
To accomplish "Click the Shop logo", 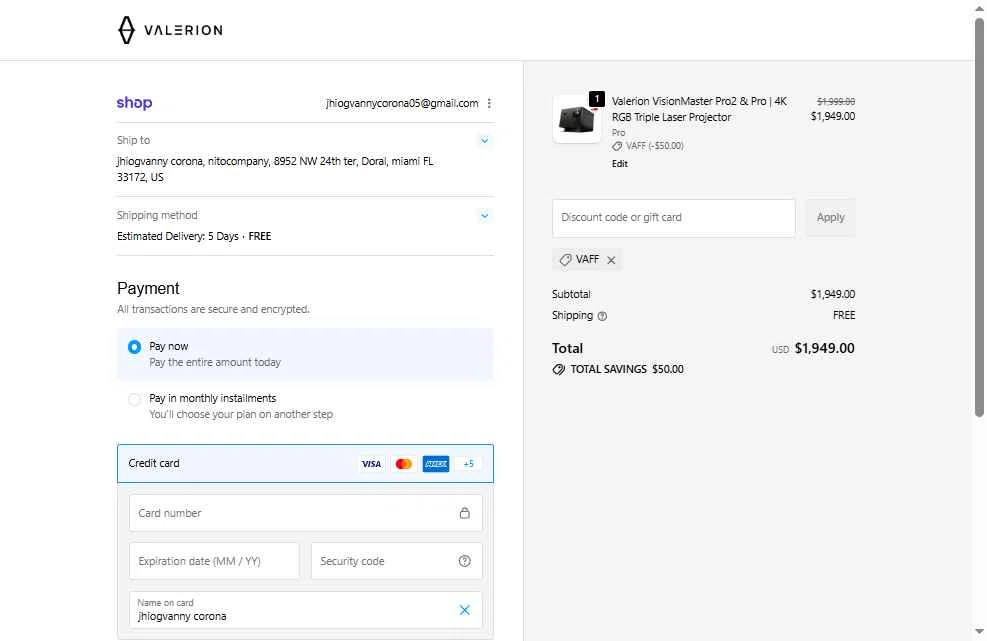I will [x=134, y=103].
